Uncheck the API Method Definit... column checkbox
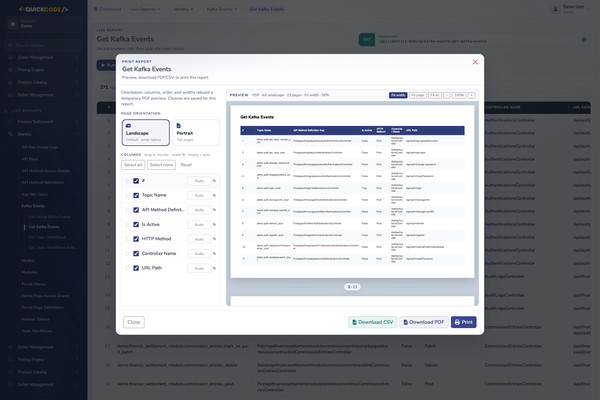This screenshot has height=400, width=600. pyautogui.click(x=136, y=210)
